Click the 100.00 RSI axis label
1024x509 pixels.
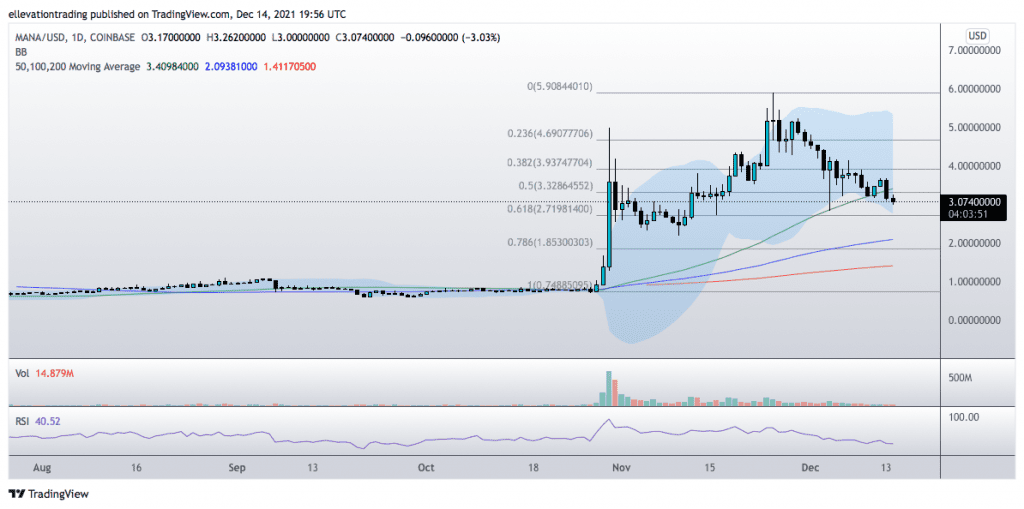[963, 416]
